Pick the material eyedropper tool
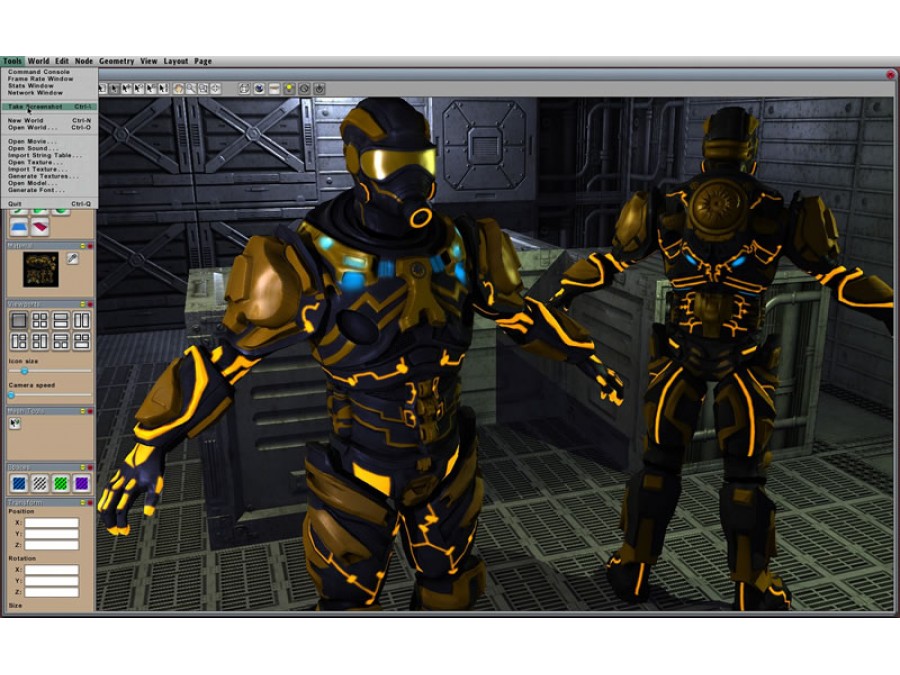The width and height of the screenshot is (900, 675). 72,259
